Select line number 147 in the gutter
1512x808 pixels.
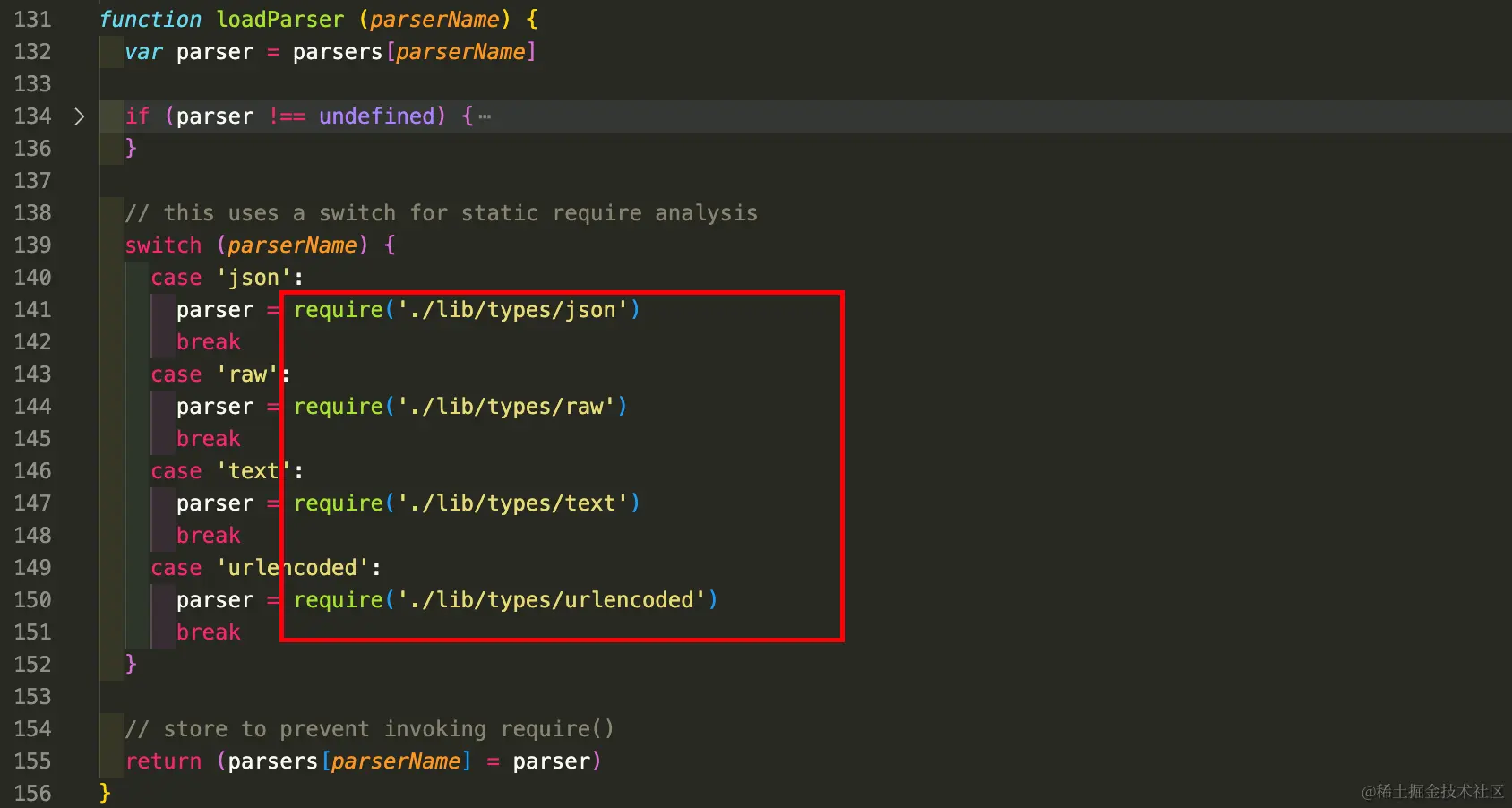tap(33, 503)
